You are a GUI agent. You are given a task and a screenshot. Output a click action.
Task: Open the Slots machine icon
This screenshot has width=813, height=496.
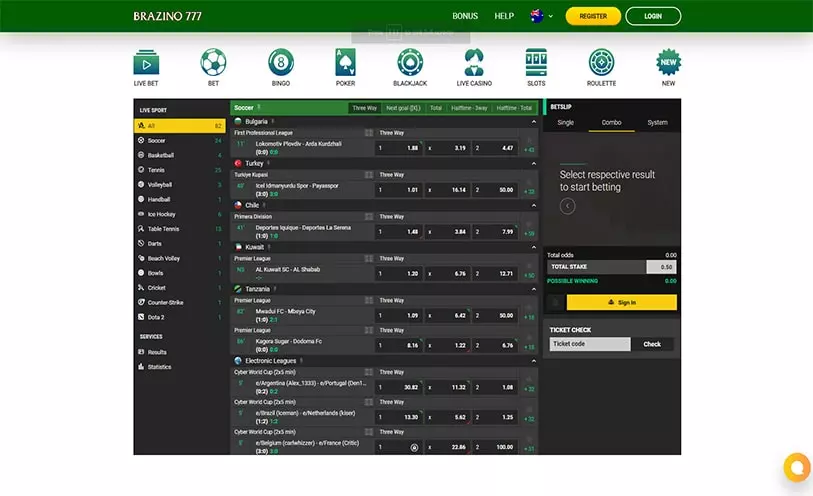[x=536, y=62]
